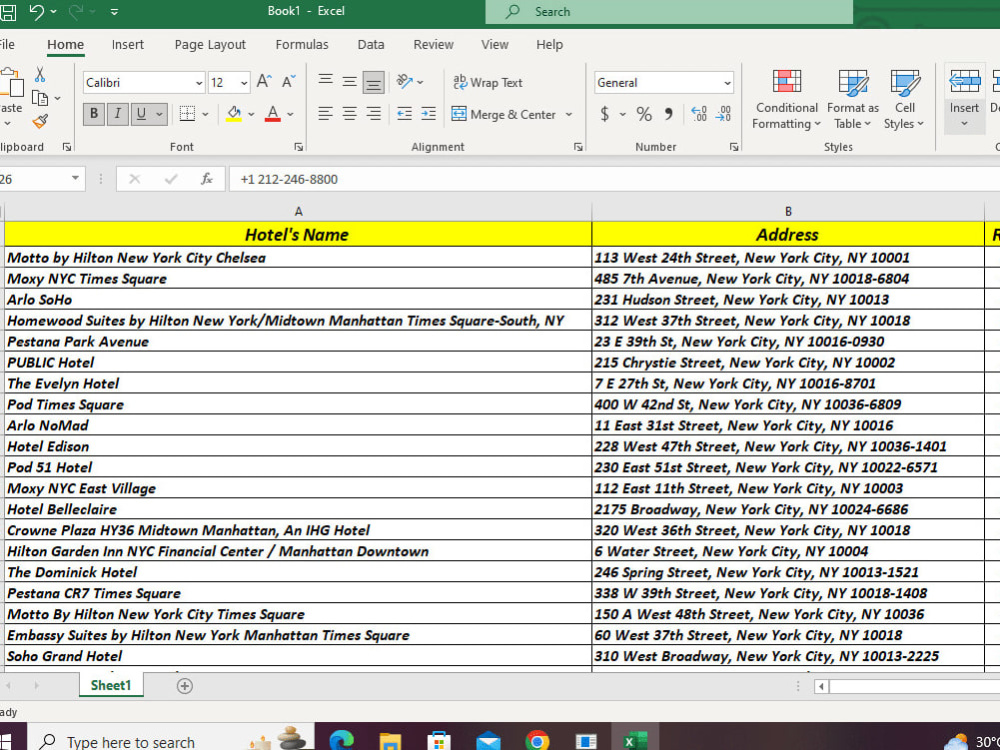1000x750 pixels.
Task: Align text left
Action: point(325,114)
